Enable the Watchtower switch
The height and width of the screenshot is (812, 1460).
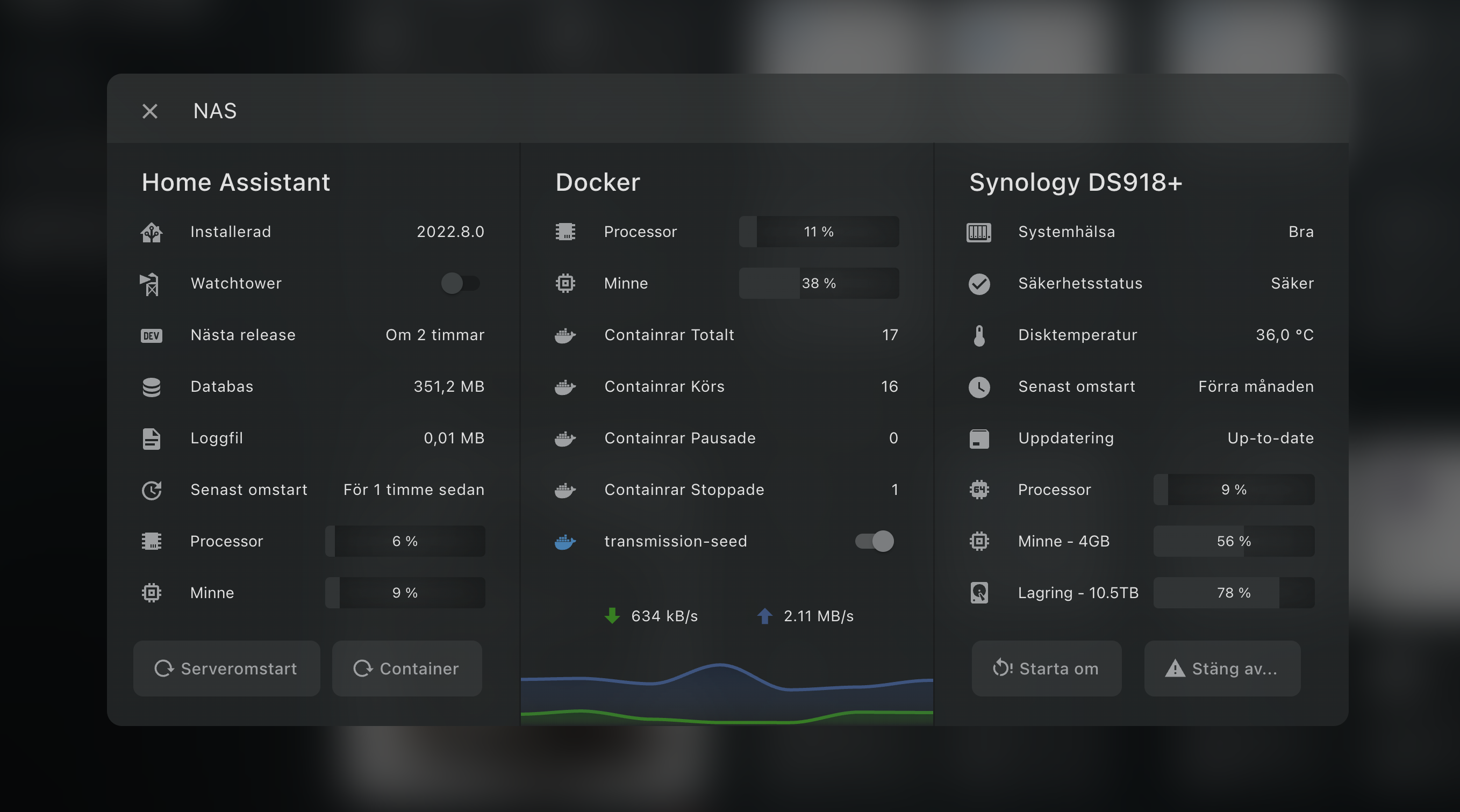pyautogui.click(x=460, y=283)
